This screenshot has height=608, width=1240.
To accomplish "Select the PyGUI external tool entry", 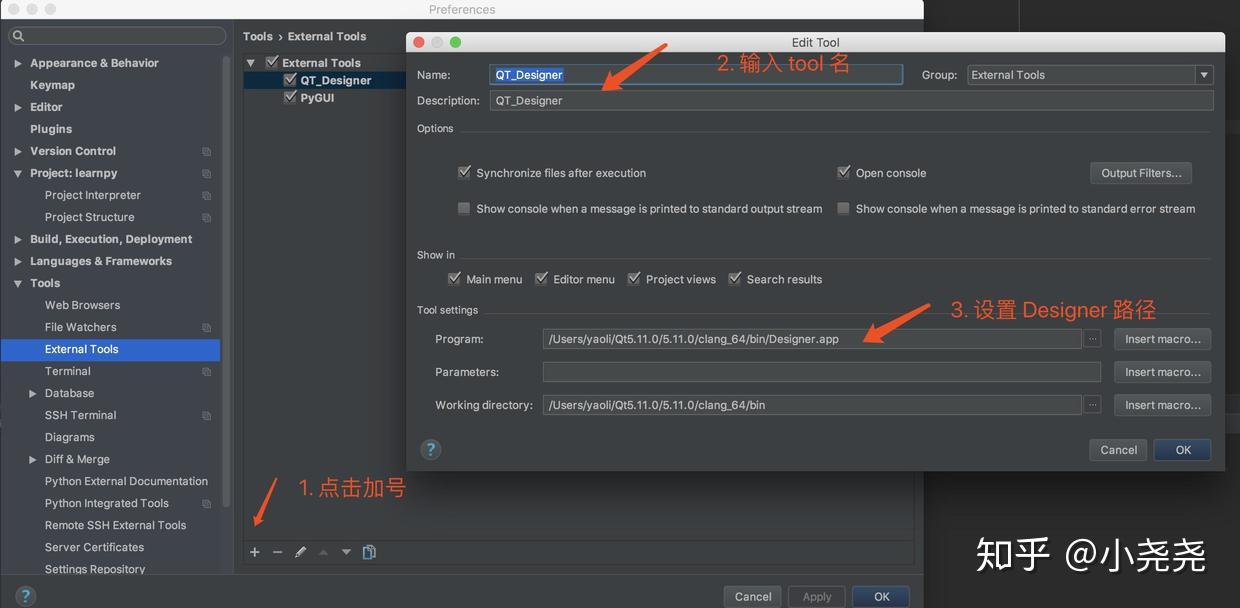I will point(316,96).
